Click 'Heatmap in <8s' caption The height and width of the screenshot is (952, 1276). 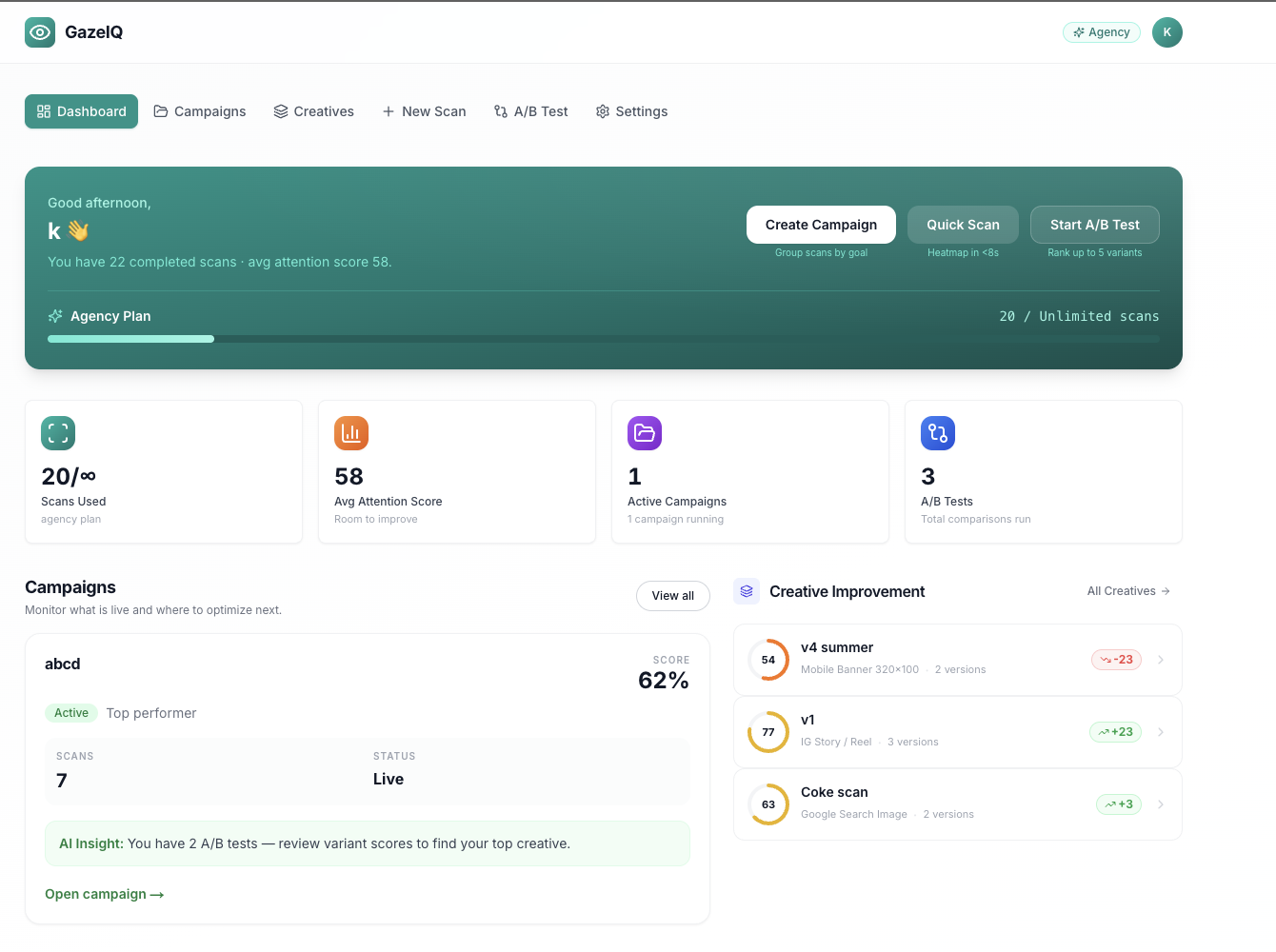(963, 252)
